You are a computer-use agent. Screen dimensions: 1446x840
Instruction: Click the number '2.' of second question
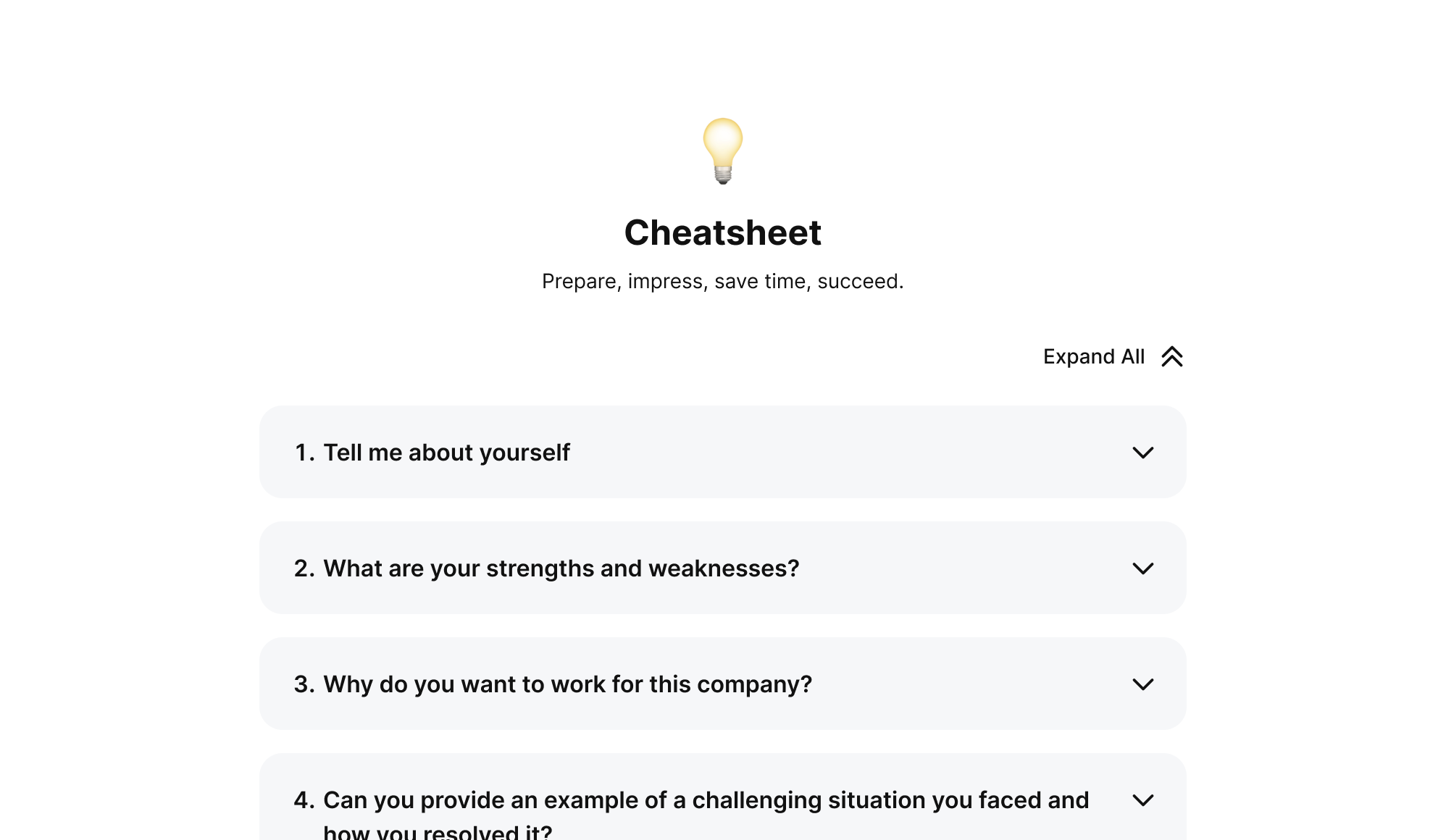[x=304, y=568]
